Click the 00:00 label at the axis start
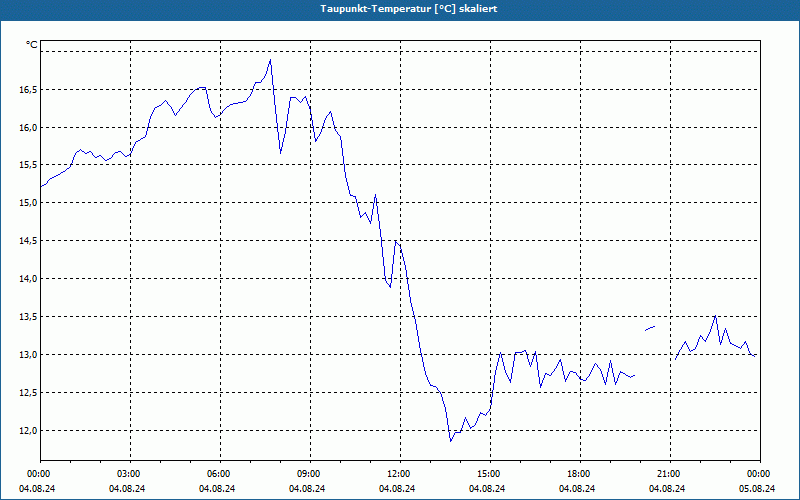Screen dimensions: 800x500 coord(40,474)
